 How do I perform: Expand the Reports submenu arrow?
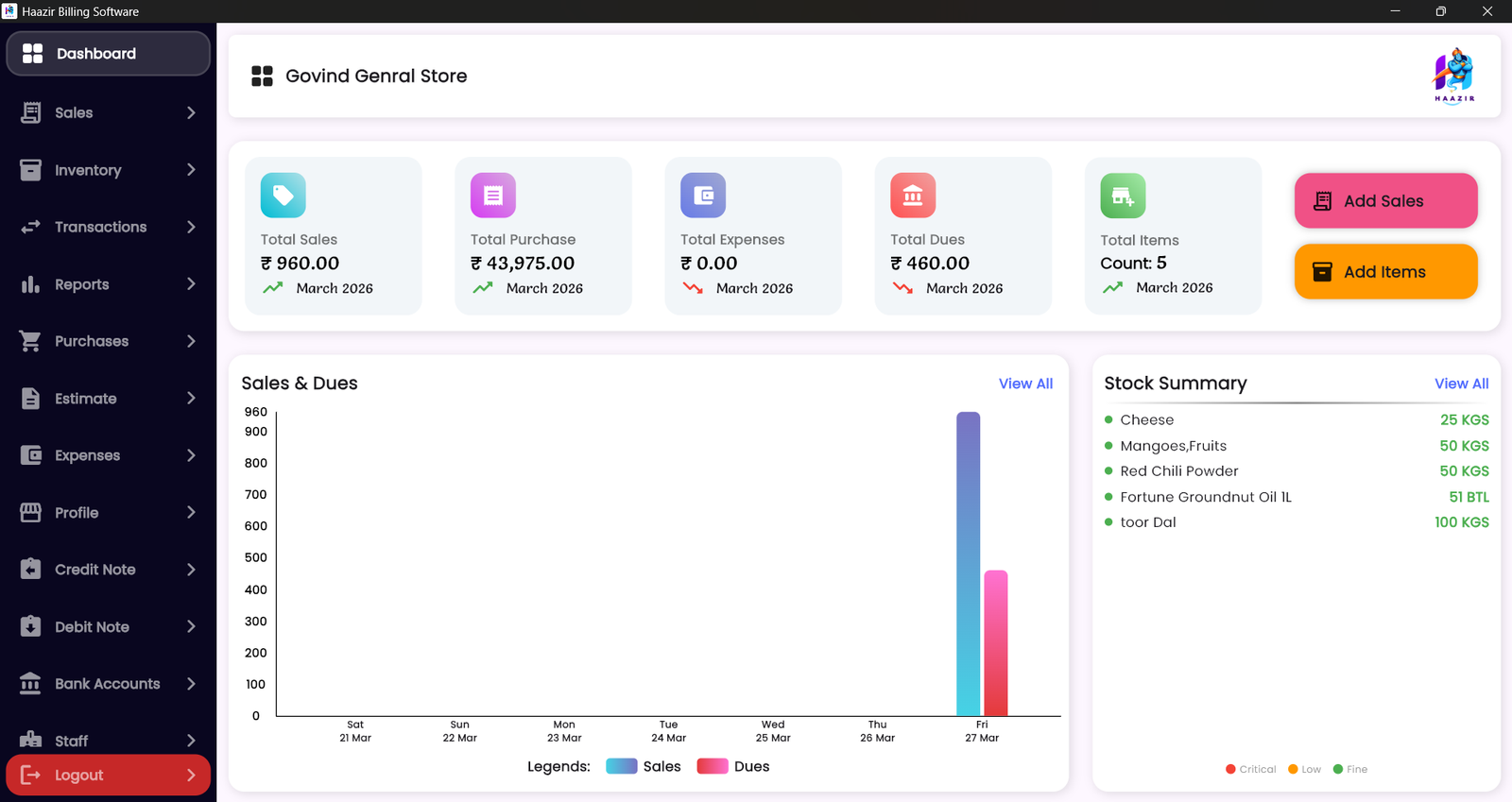(x=191, y=284)
